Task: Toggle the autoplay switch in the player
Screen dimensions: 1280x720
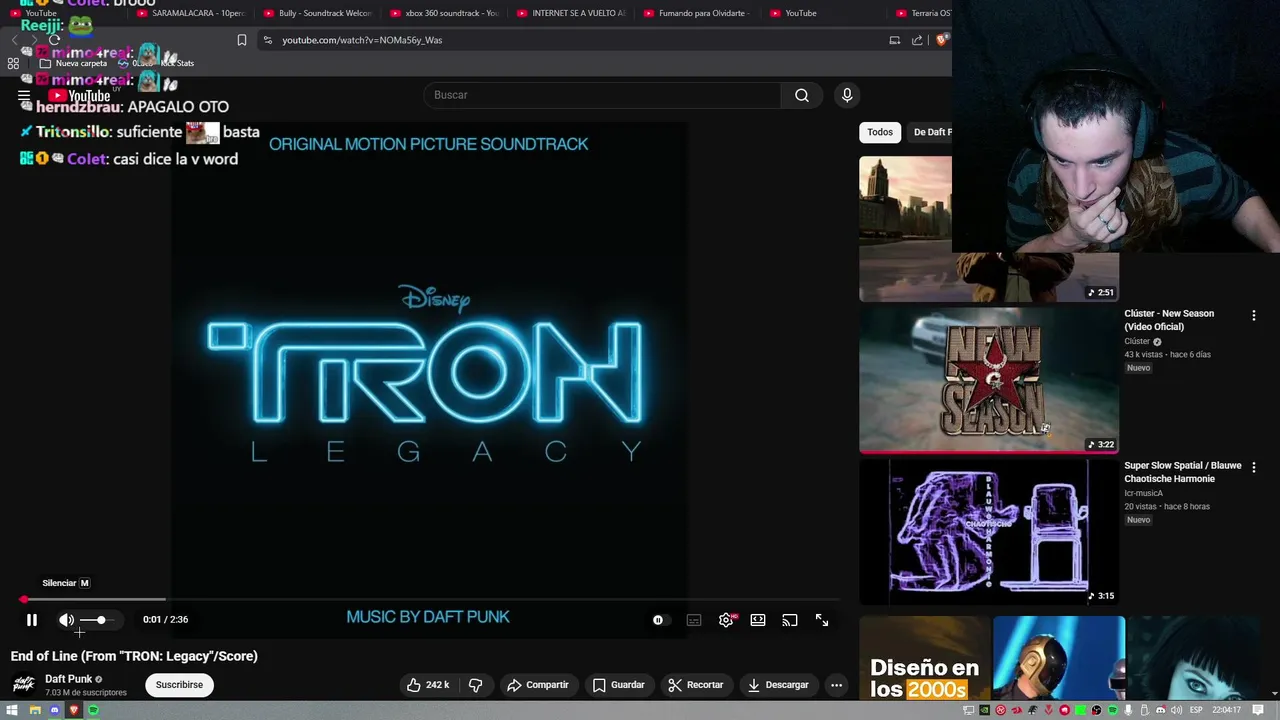Action: [x=658, y=620]
